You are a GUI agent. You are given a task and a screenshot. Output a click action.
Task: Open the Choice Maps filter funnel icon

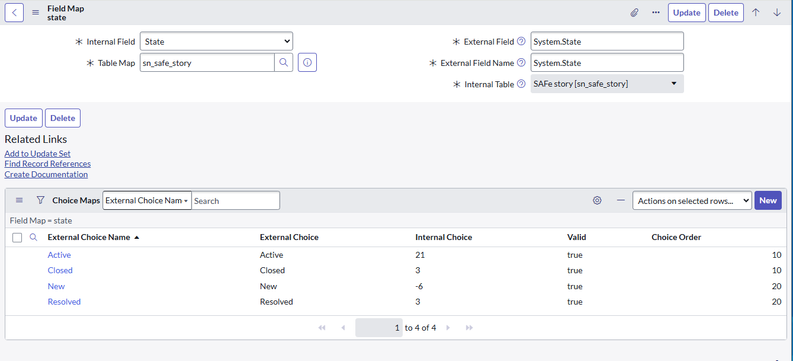click(x=40, y=200)
